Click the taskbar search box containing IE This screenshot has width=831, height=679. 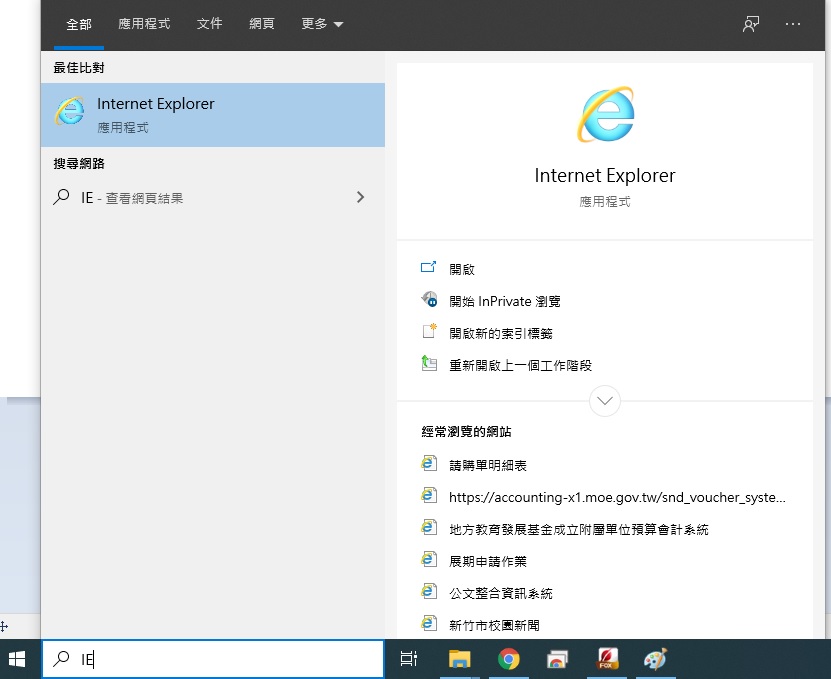click(213, 659)
